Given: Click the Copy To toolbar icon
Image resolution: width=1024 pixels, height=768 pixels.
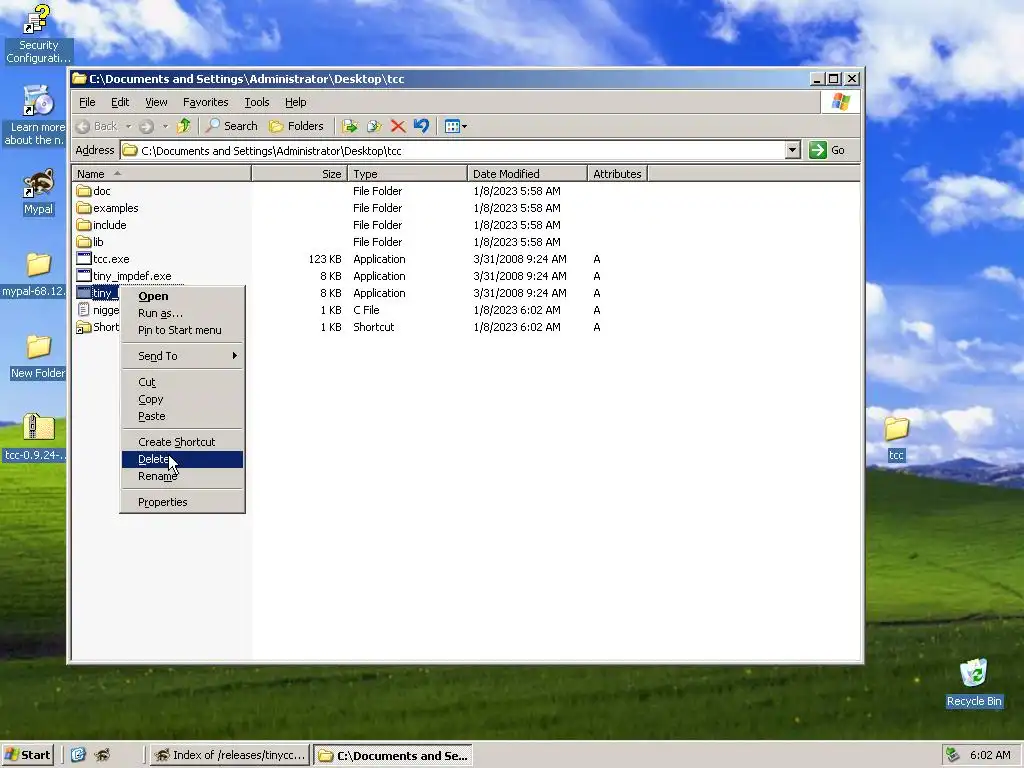Looking at the screenshot, I should 374,126.
